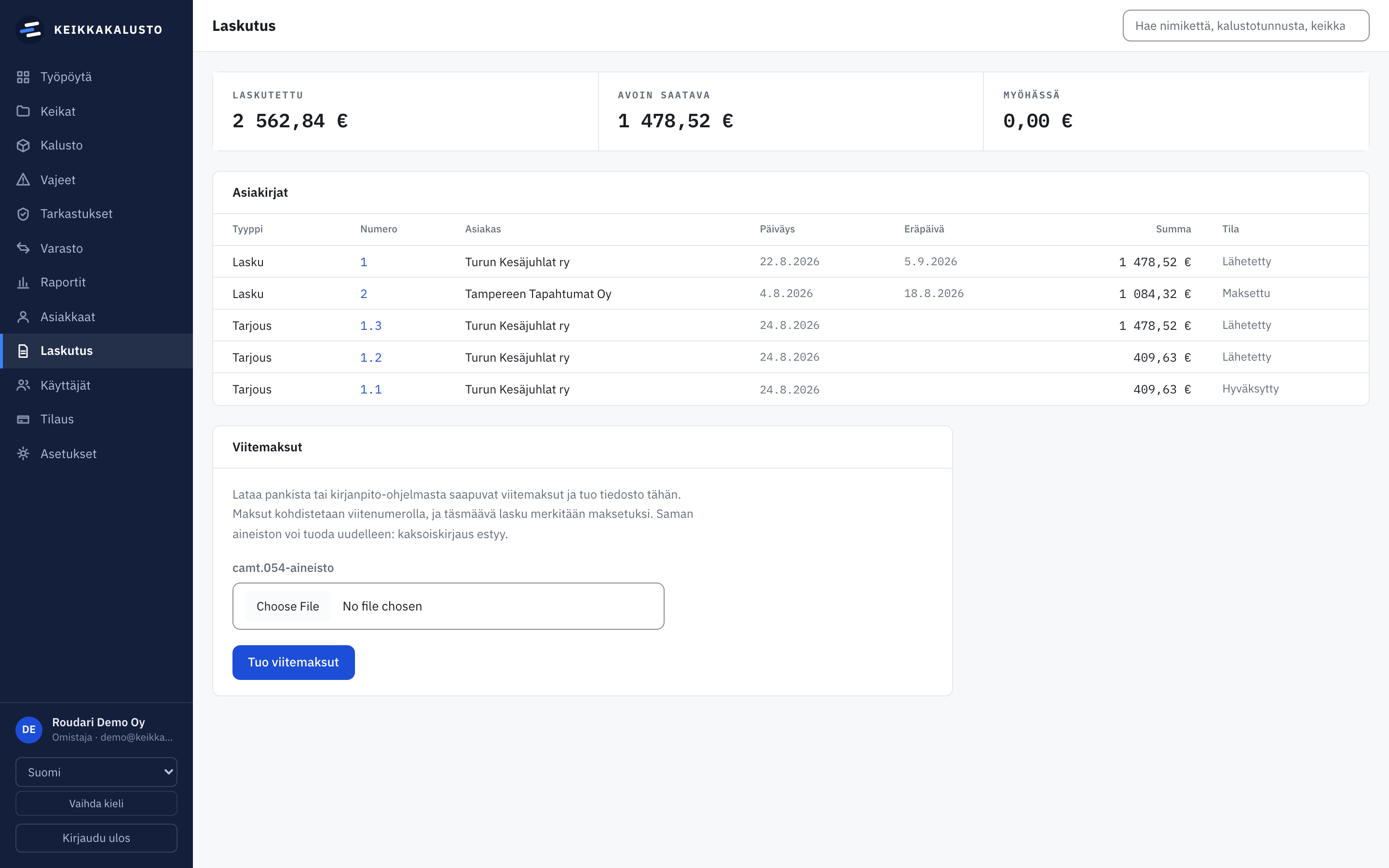Click the camt.054 file input box
The width and height of the screenshot is (1389, 868).
click(448, 606)
